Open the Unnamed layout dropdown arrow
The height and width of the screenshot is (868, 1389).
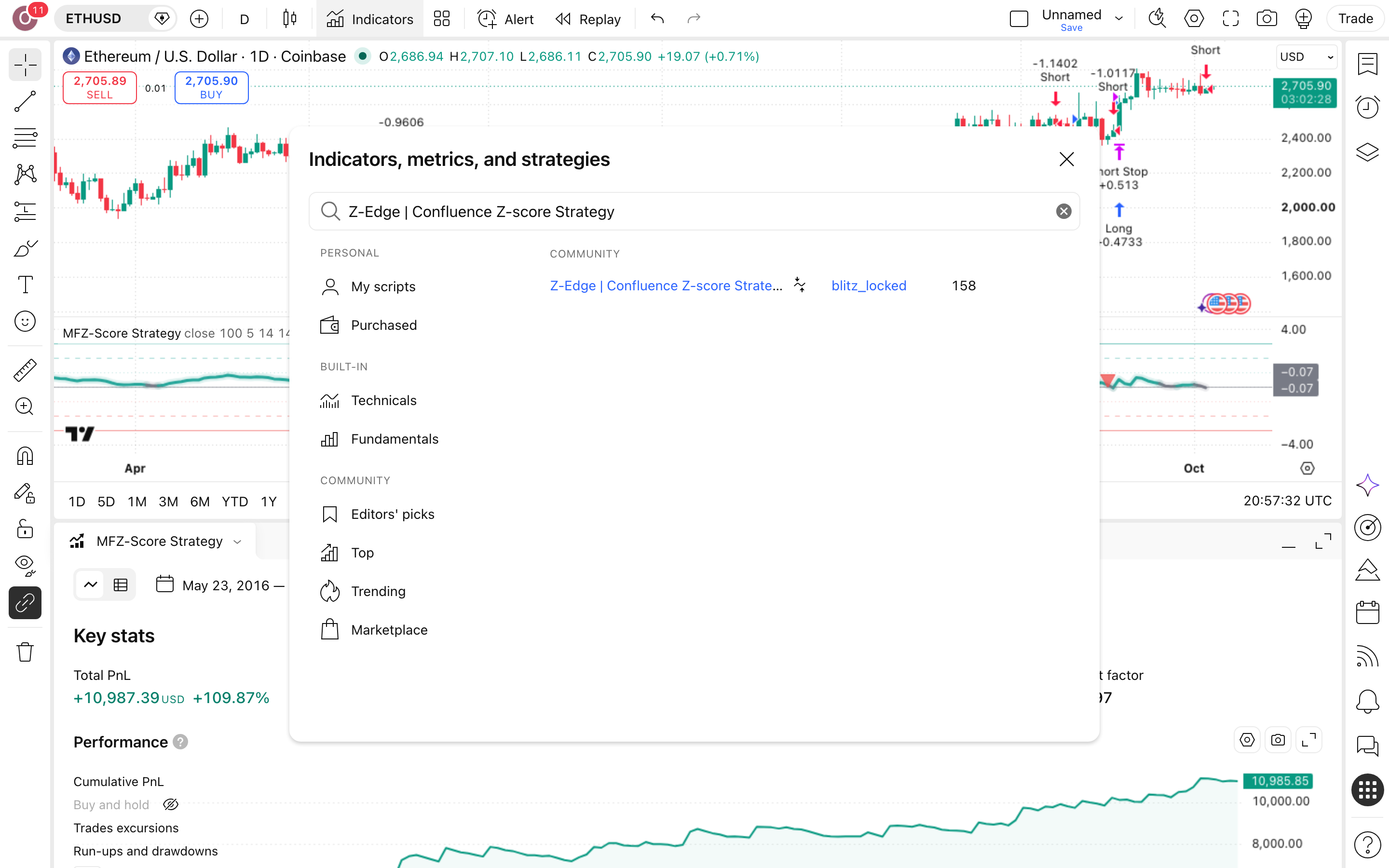(1119, 19)
